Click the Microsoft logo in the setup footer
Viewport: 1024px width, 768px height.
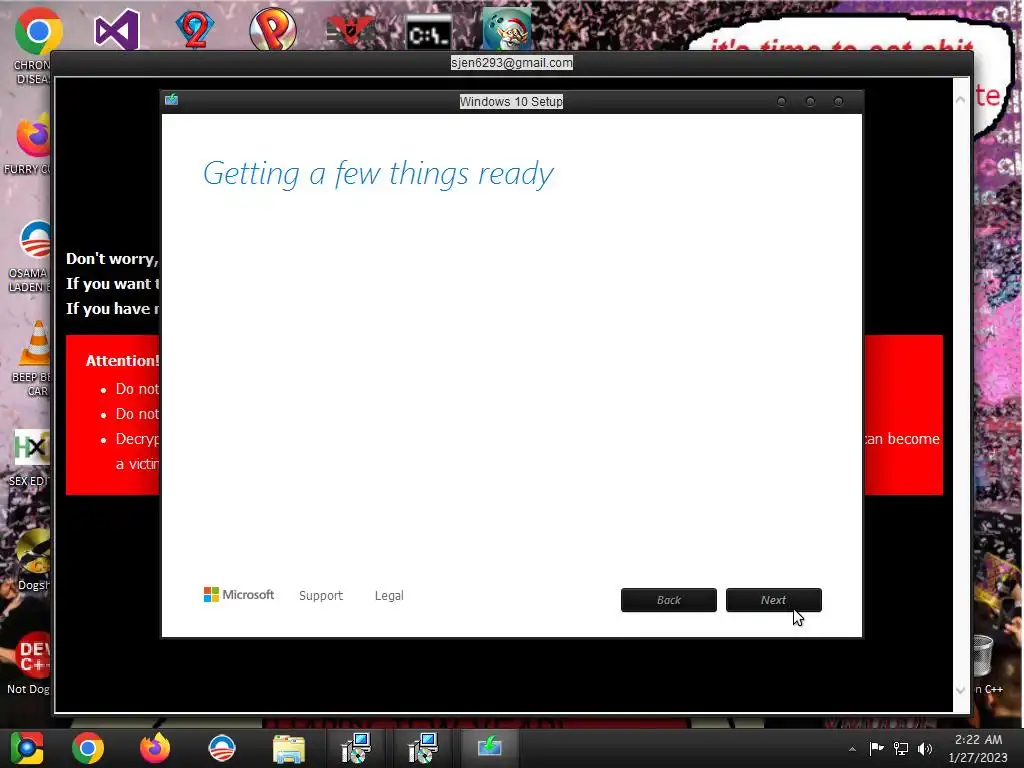pyautogui.click(x=239, y=595)
